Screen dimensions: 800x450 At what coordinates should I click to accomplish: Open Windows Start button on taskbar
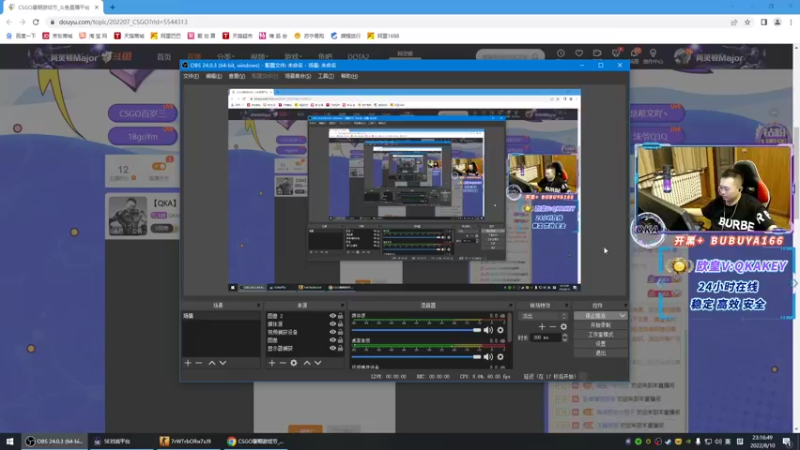click(x=10, y=441)
